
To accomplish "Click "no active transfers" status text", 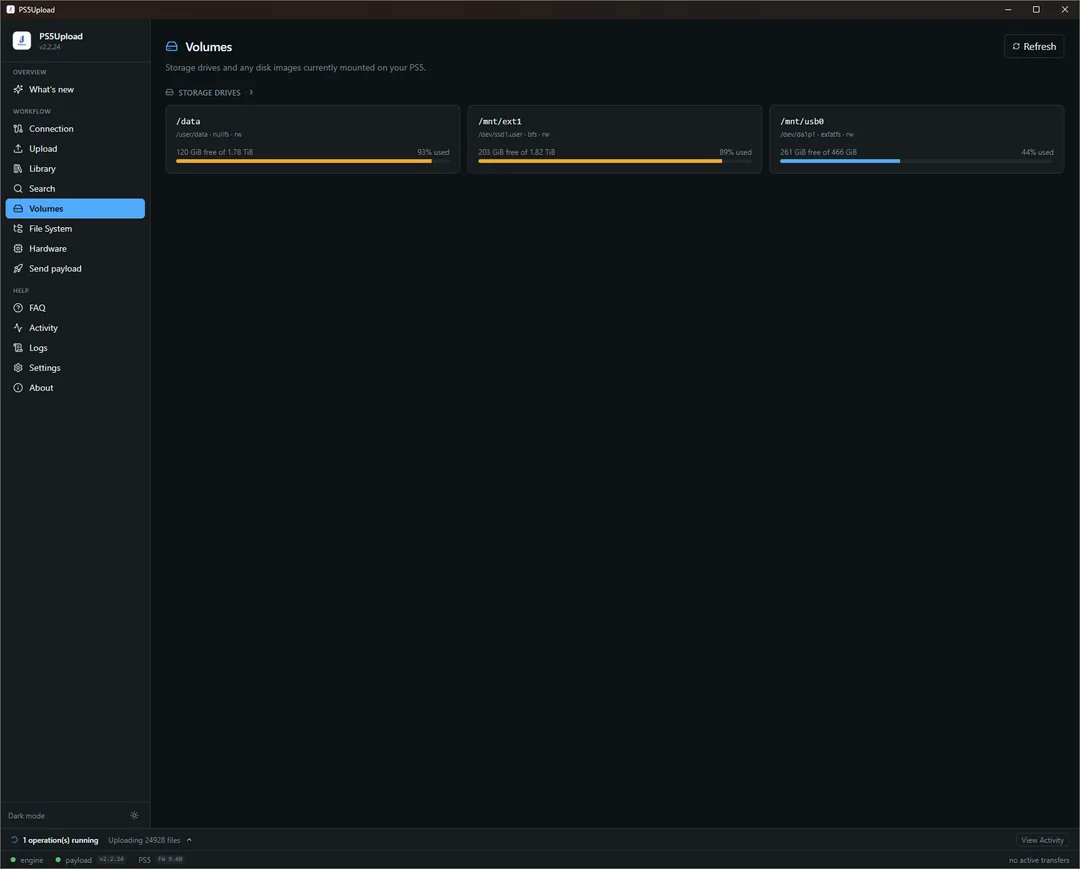I will (x=1039, y=860).
